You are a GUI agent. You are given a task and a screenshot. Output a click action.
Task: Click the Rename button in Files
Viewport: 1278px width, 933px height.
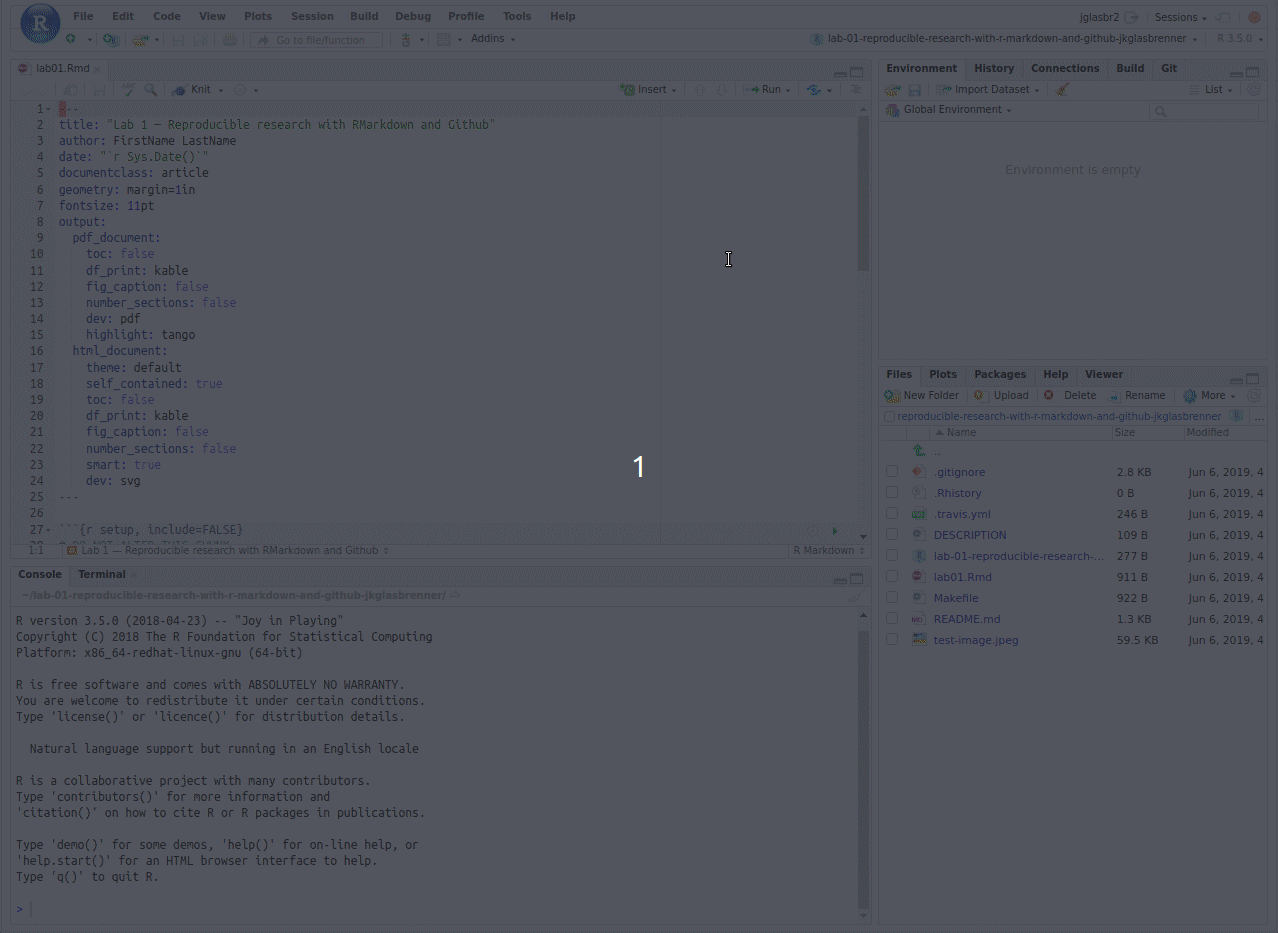(x=1137, y=396)
